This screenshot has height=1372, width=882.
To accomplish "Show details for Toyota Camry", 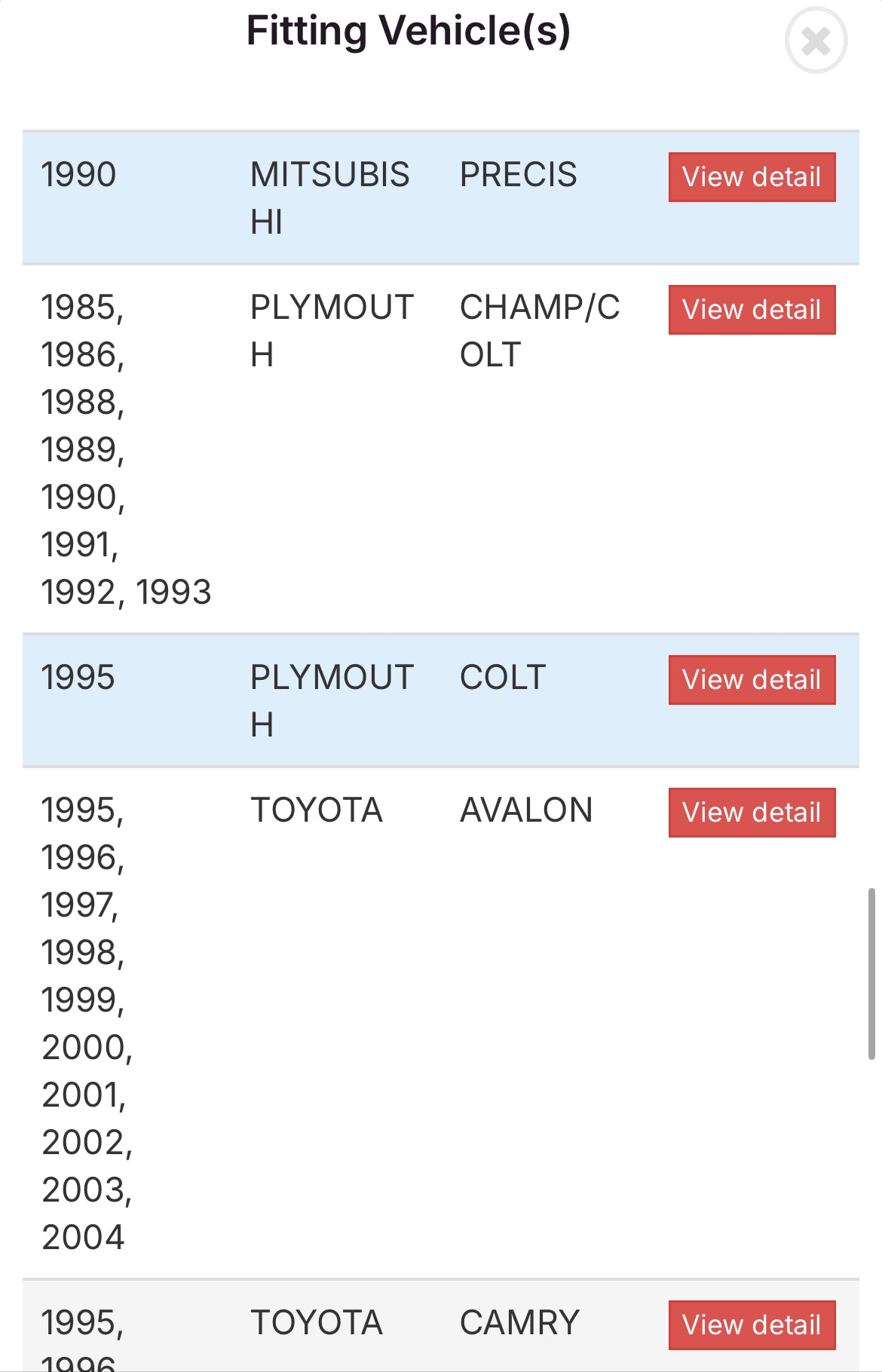I will click(752, 1325).
